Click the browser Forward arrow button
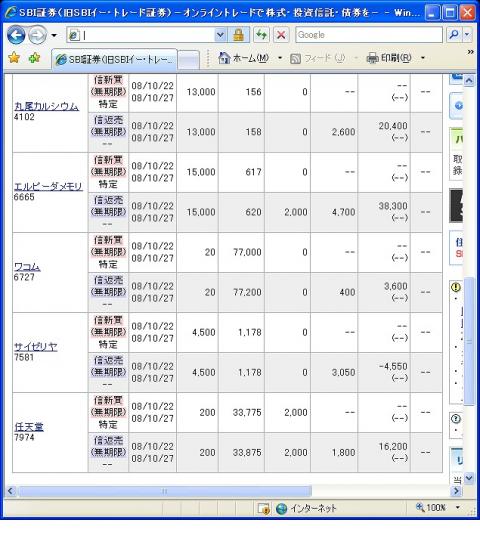The width and height of the screenshot is (480, 560). pyautogui.click(x=37, y=35)
